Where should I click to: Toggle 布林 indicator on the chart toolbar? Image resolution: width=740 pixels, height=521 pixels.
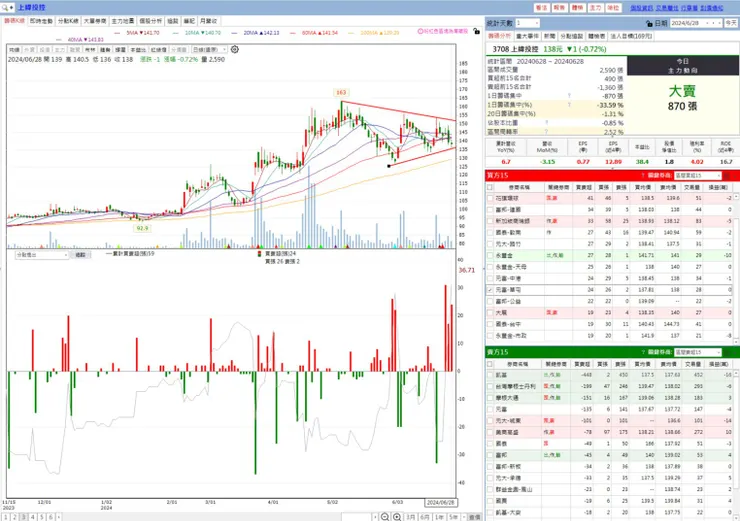90,50
